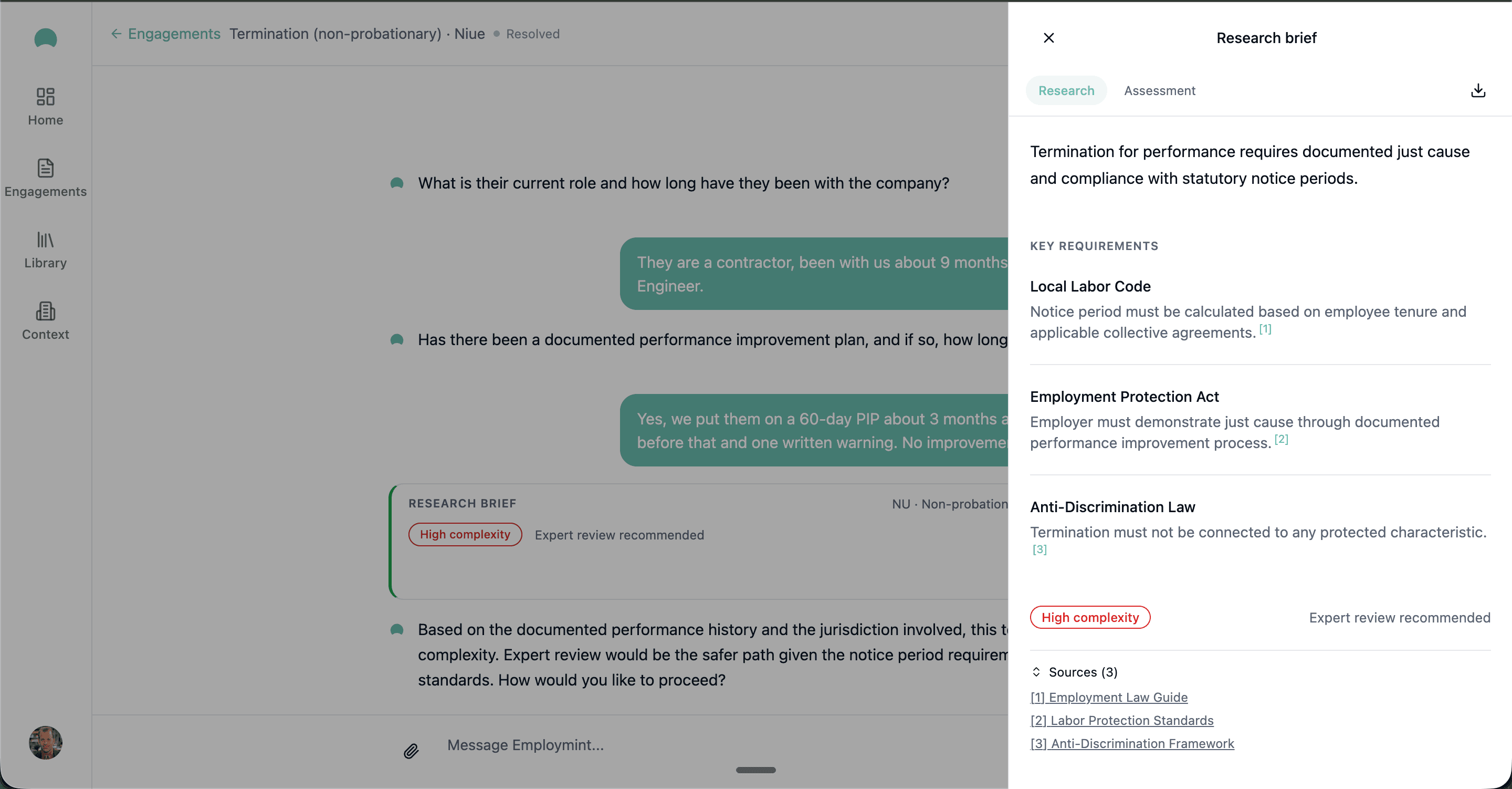Open the Labor Protection Standards source link
The image size is (1512, 789).
coord(1122,720)
